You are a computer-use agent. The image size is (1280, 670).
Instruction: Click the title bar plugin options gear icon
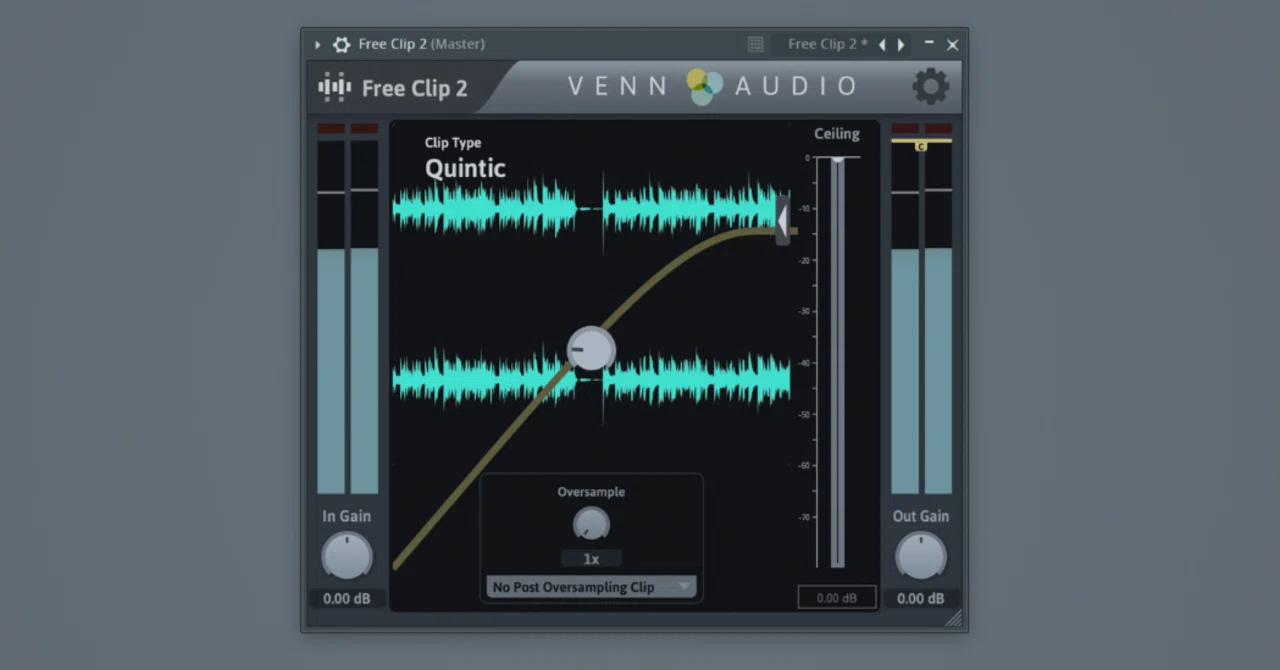click(342, 44)
